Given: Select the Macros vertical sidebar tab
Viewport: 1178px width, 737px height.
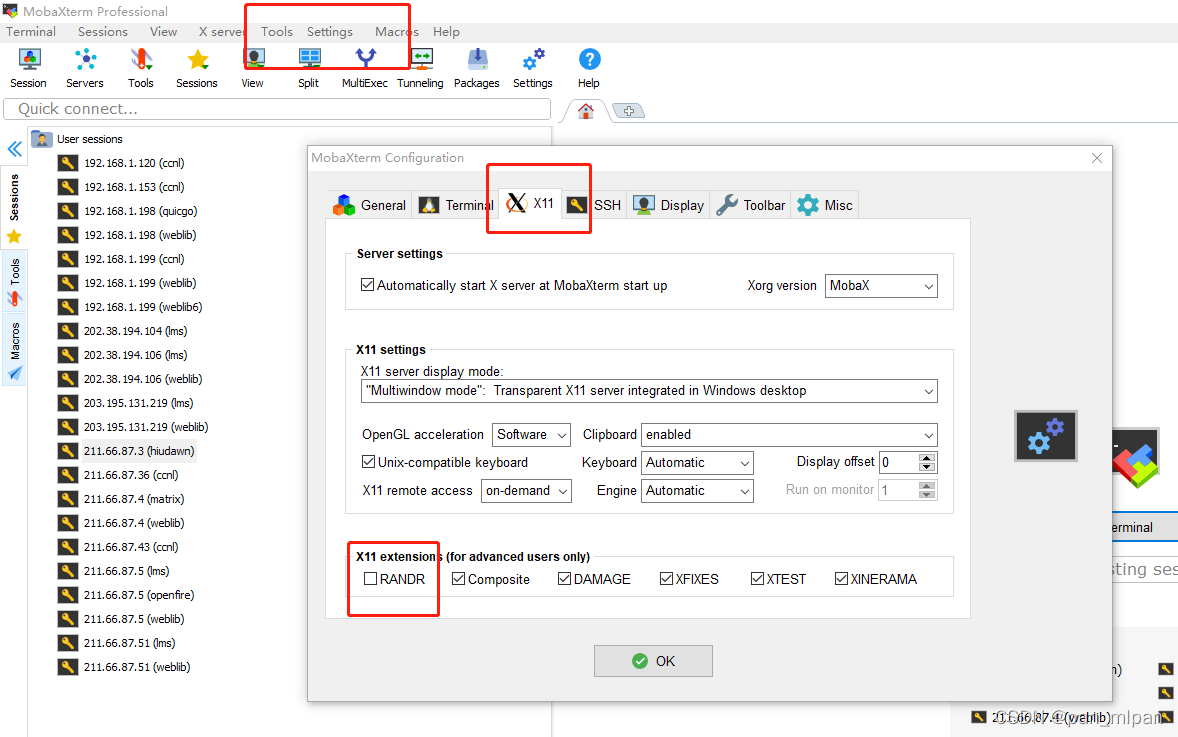Looking at the screenshot, I should click(14, 350).
